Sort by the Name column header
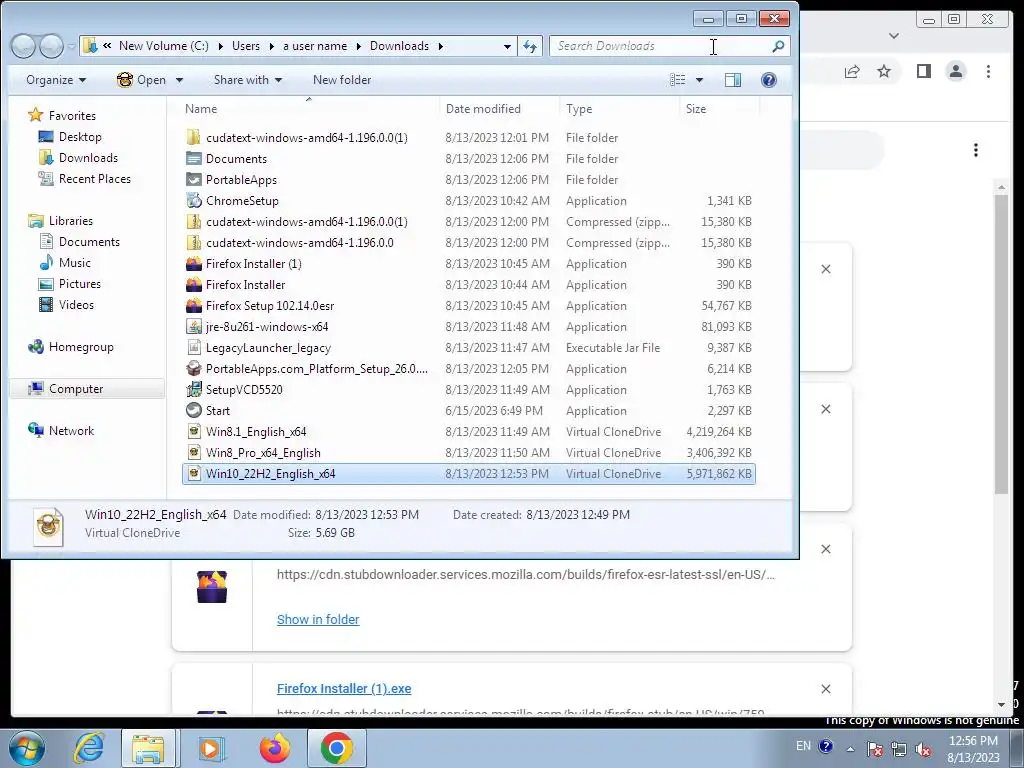Screen dimensions: 1024x768 (309, 108)
